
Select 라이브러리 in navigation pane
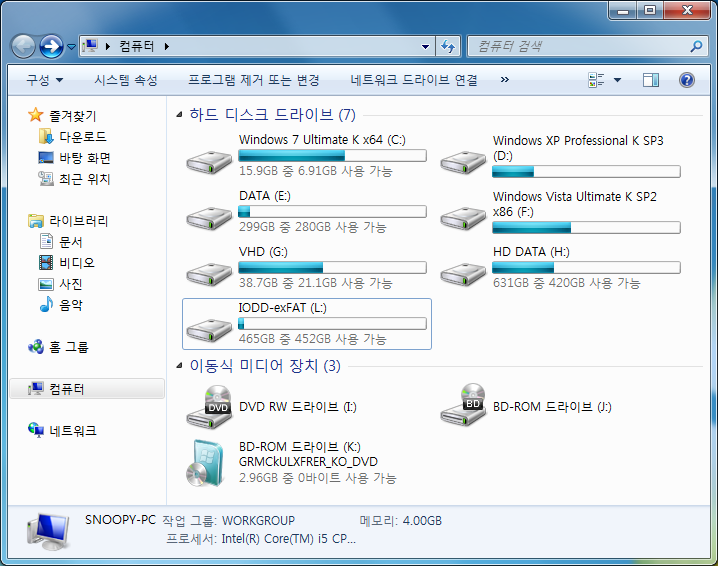(78, 221)
